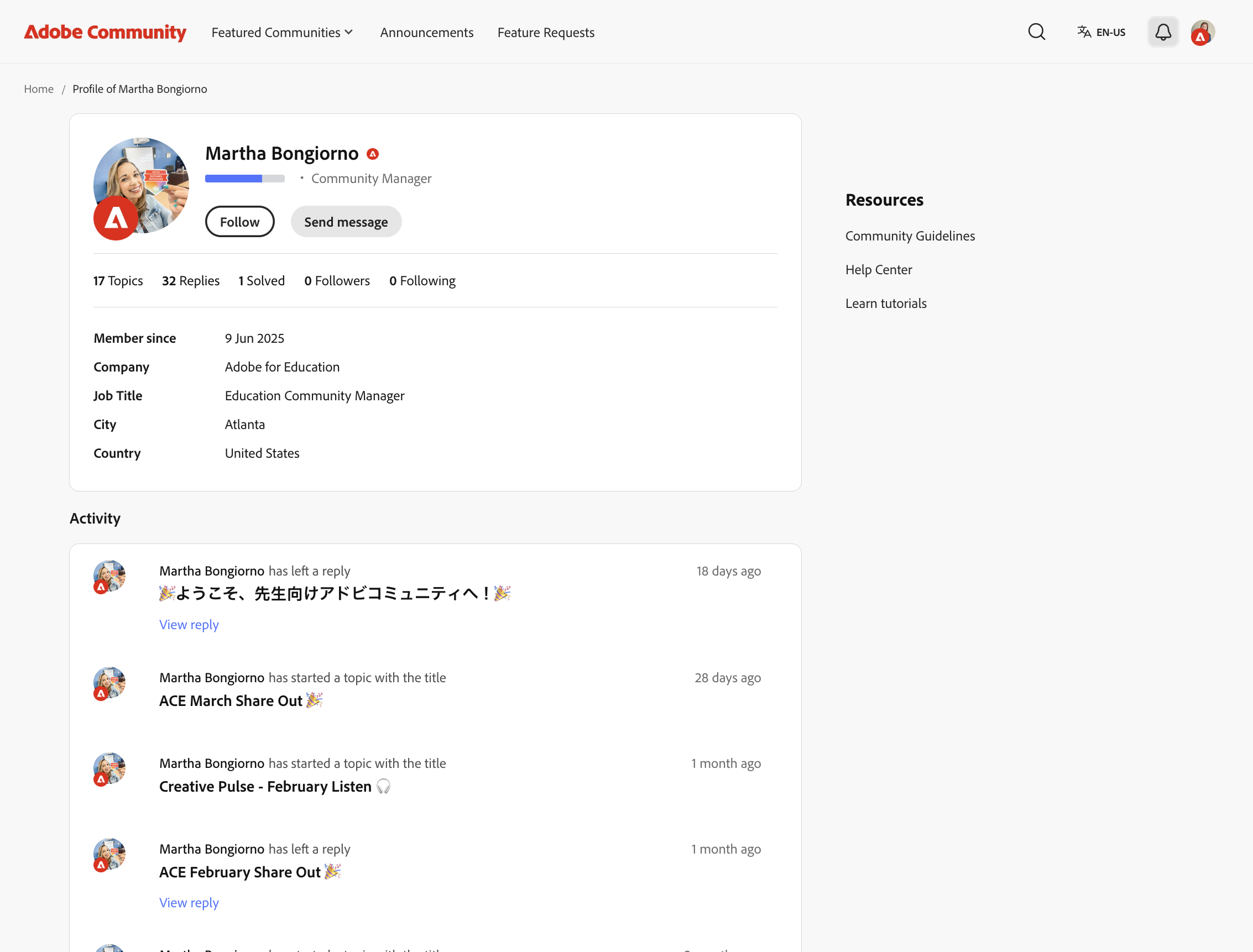The height and width of the screenshot is (952, 1253).
Task: View the 17 Topics tab
Action: [x=118, y=280]
